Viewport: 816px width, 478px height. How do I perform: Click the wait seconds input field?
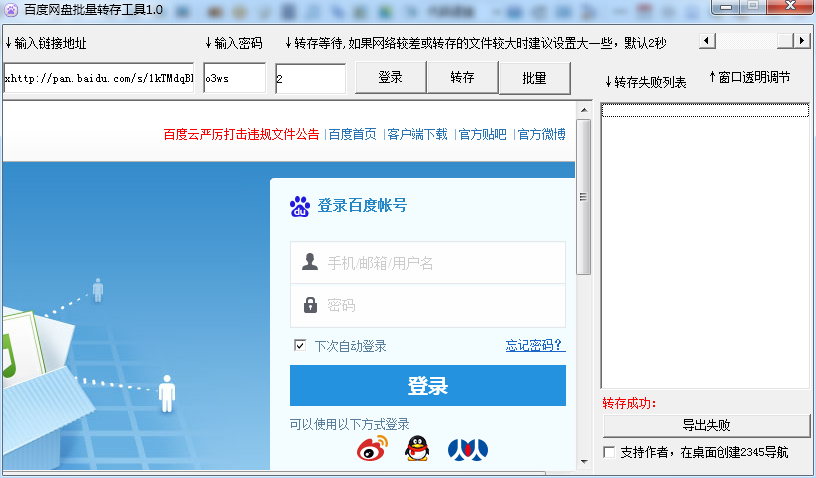click(310, 79)
